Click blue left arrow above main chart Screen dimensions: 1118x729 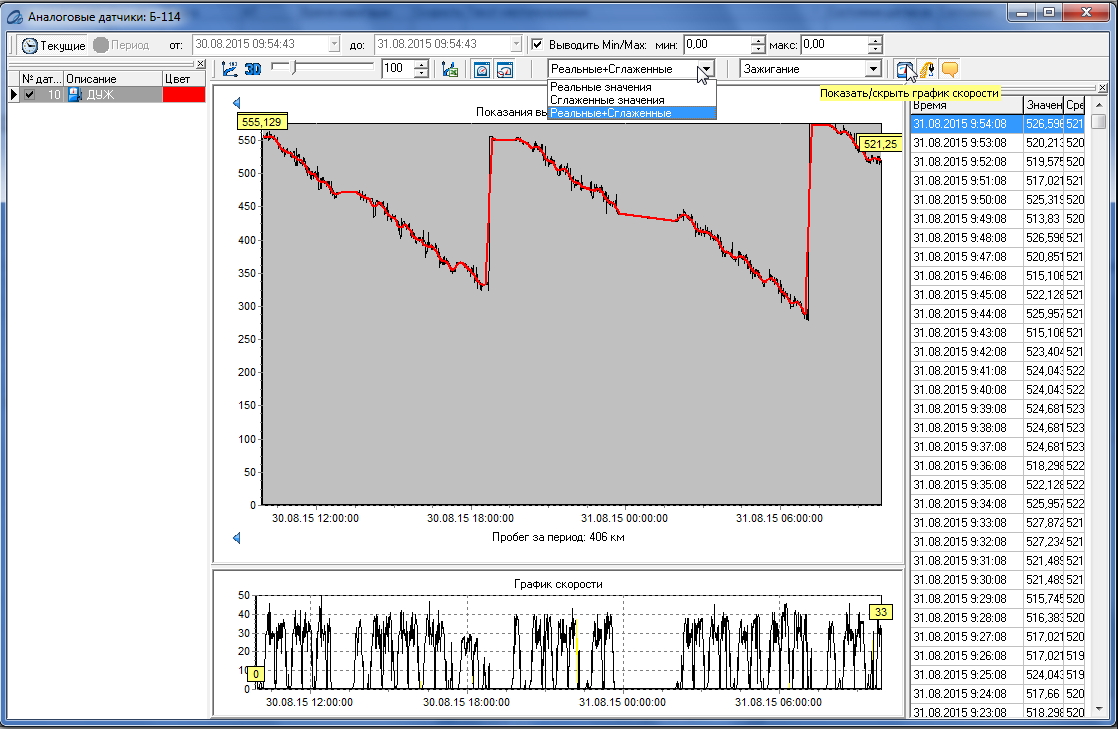237,102
